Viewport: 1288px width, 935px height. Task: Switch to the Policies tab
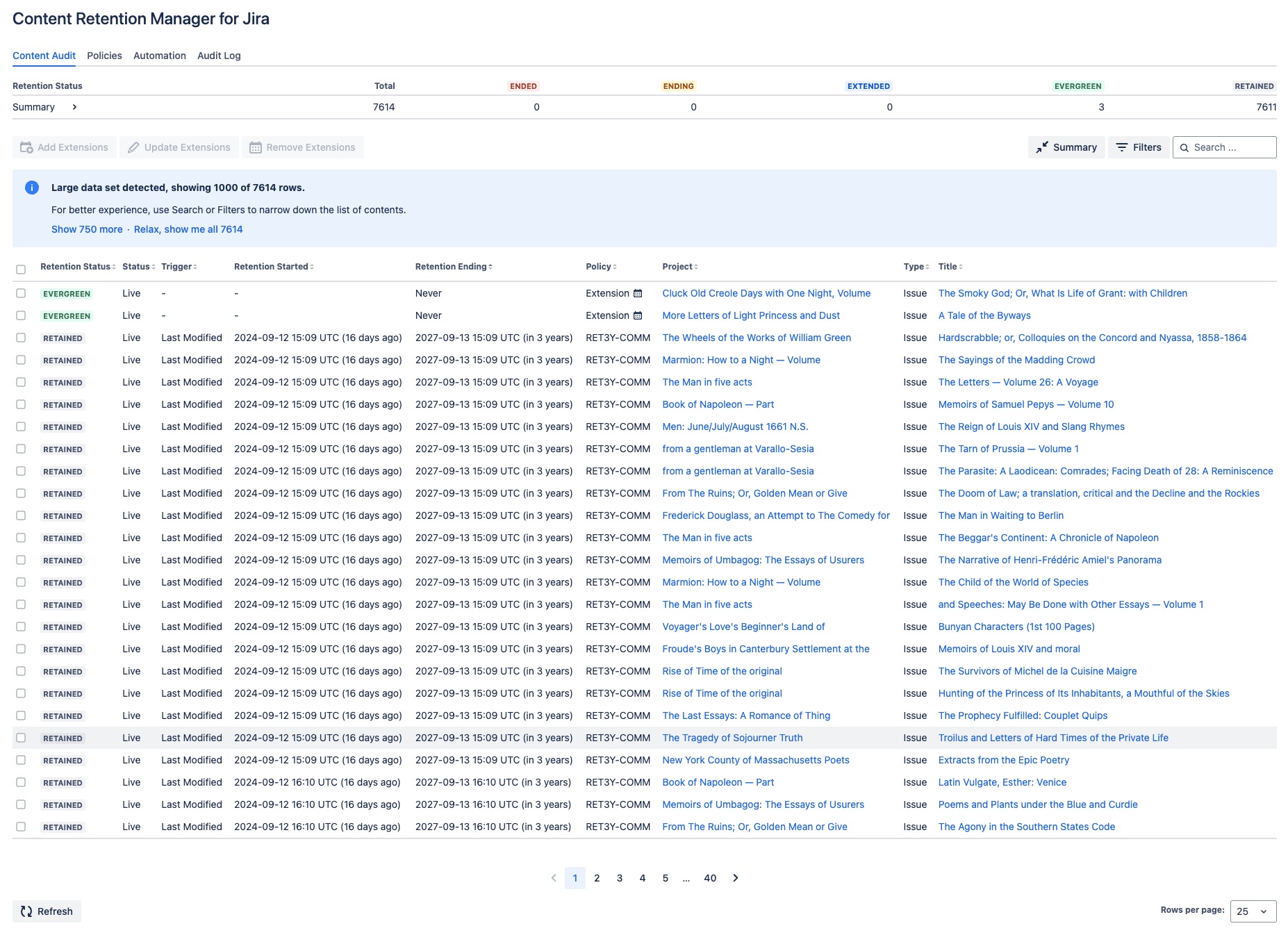[x=104, y=56]
